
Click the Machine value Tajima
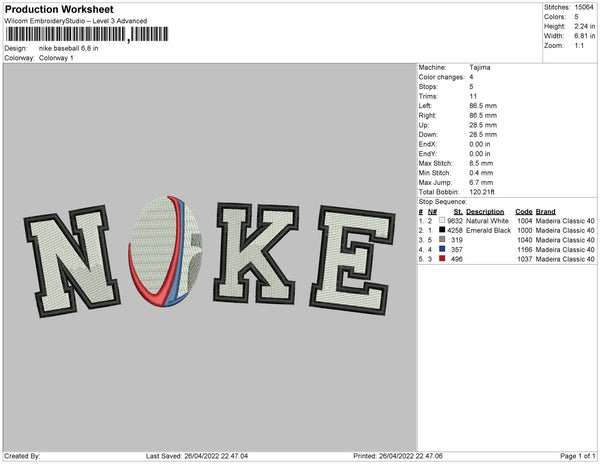(480, 67)
